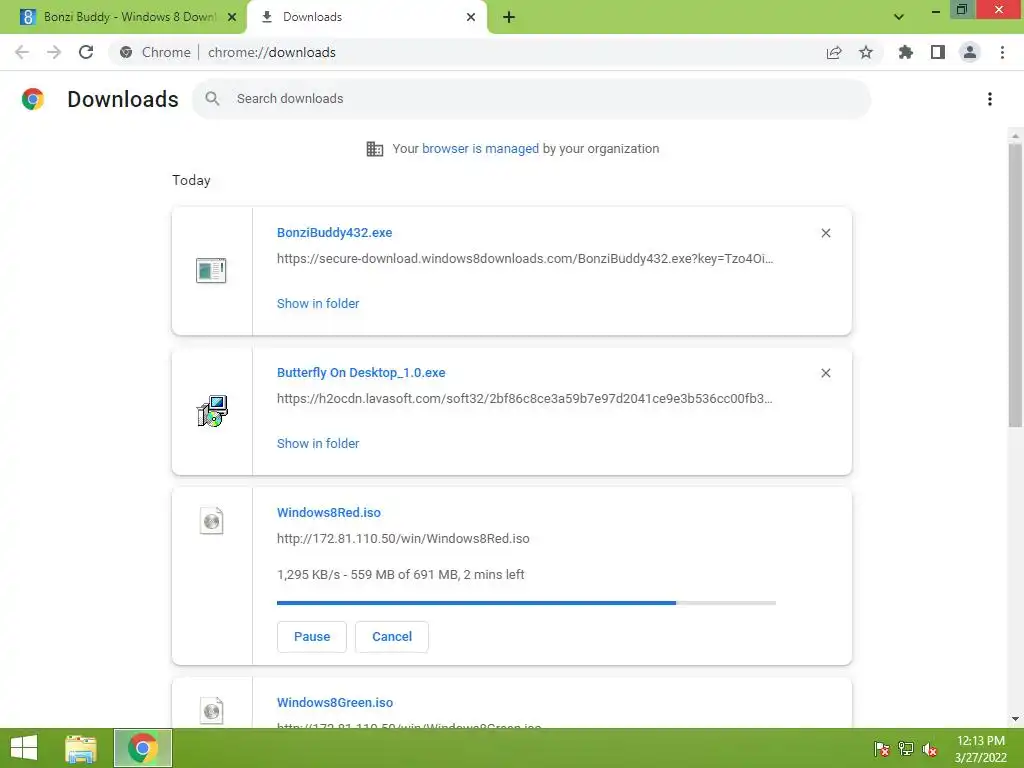The height and width of the screenshot is (768, 1024).
Task: Expand the tab search chevron
Action: tap(899, 17)
